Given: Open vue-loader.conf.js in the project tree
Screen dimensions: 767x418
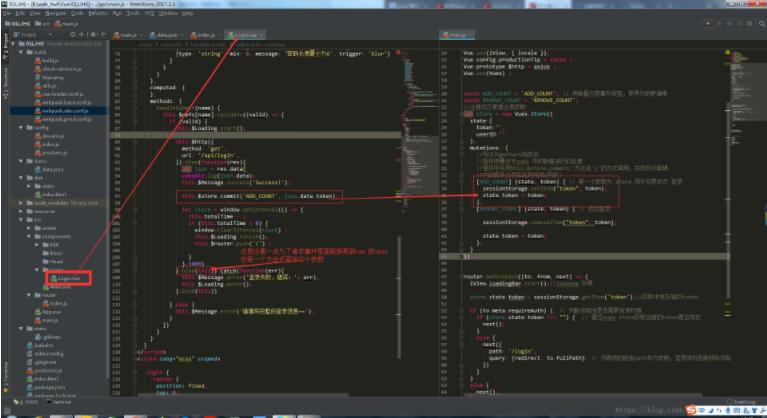Looking at the screenshot, I should click(59, 94).
